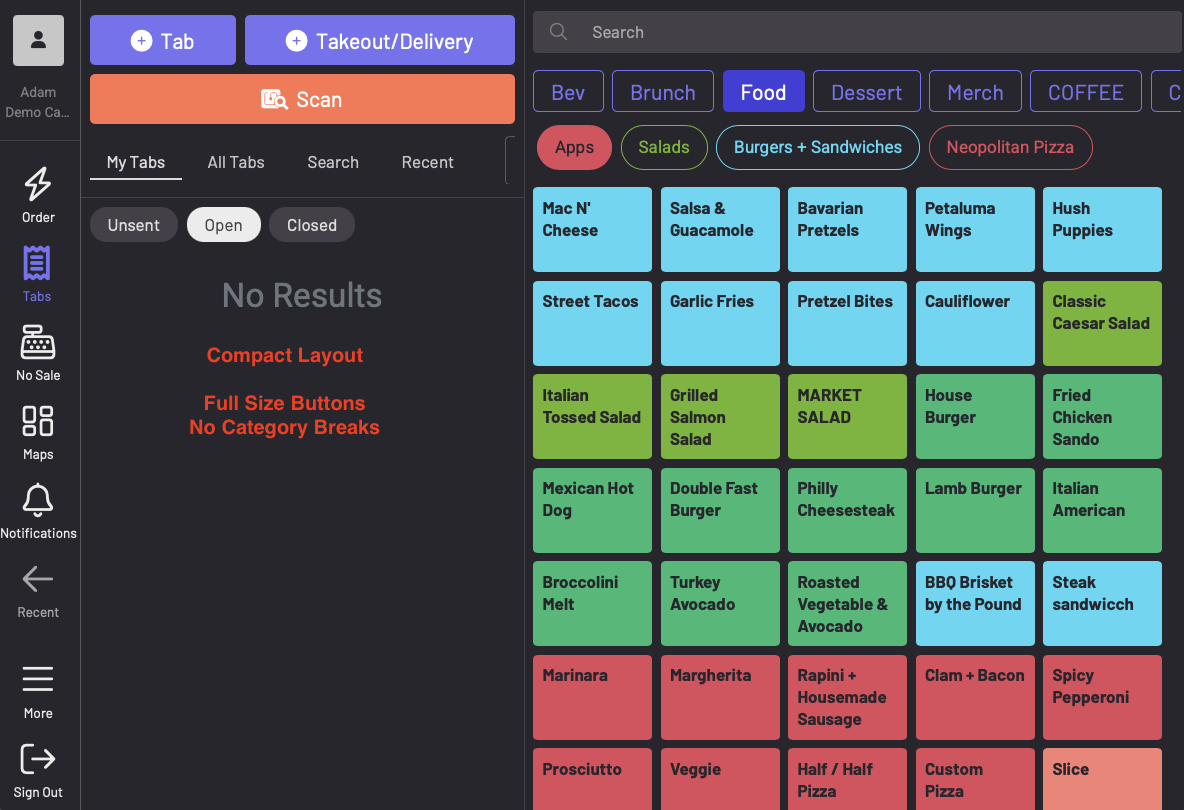Toggle the Closed filter pill
This screenshot has width=1184, height=810.
(312, 225)
